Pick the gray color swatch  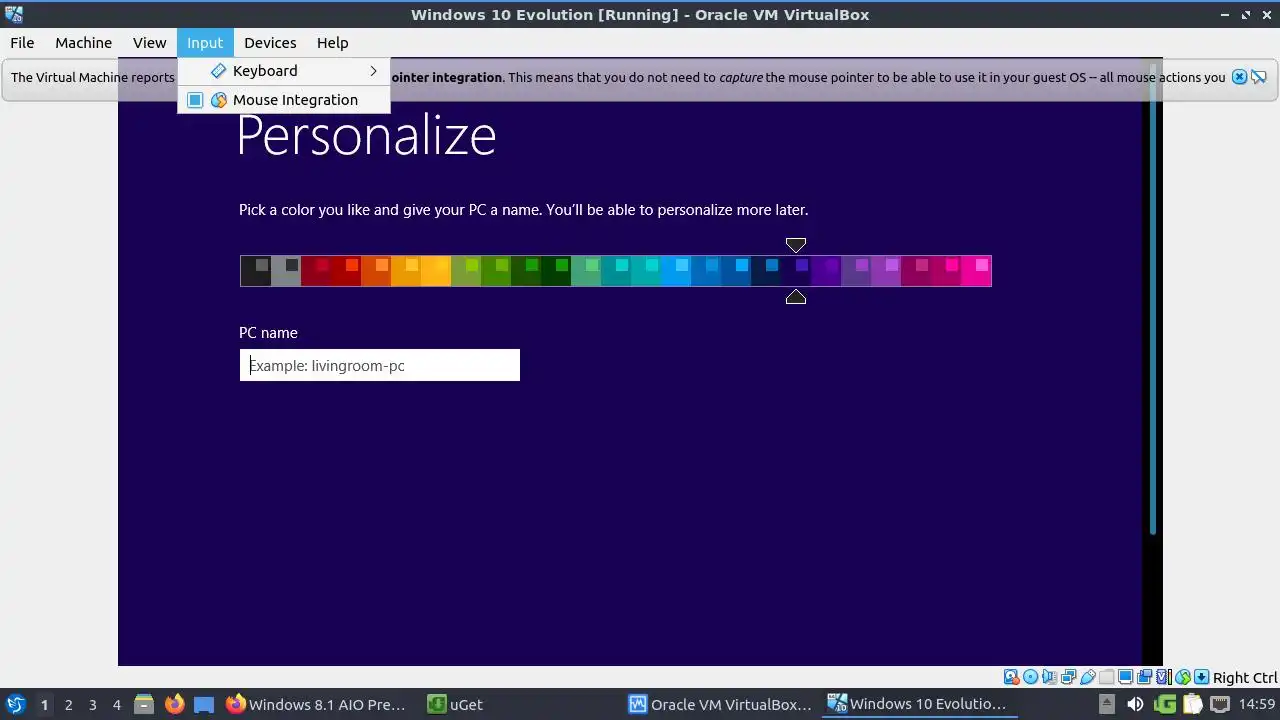tap(285, 271)
